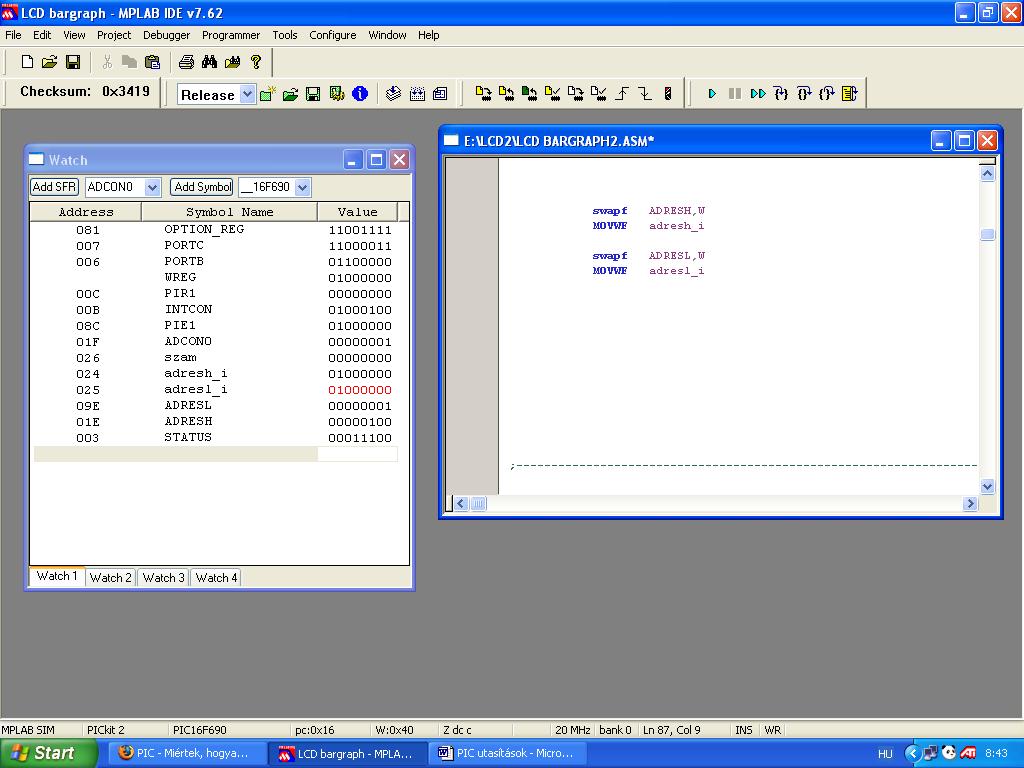
Task: Switch to the Watch 3 tab
Action: coord(163,577)
